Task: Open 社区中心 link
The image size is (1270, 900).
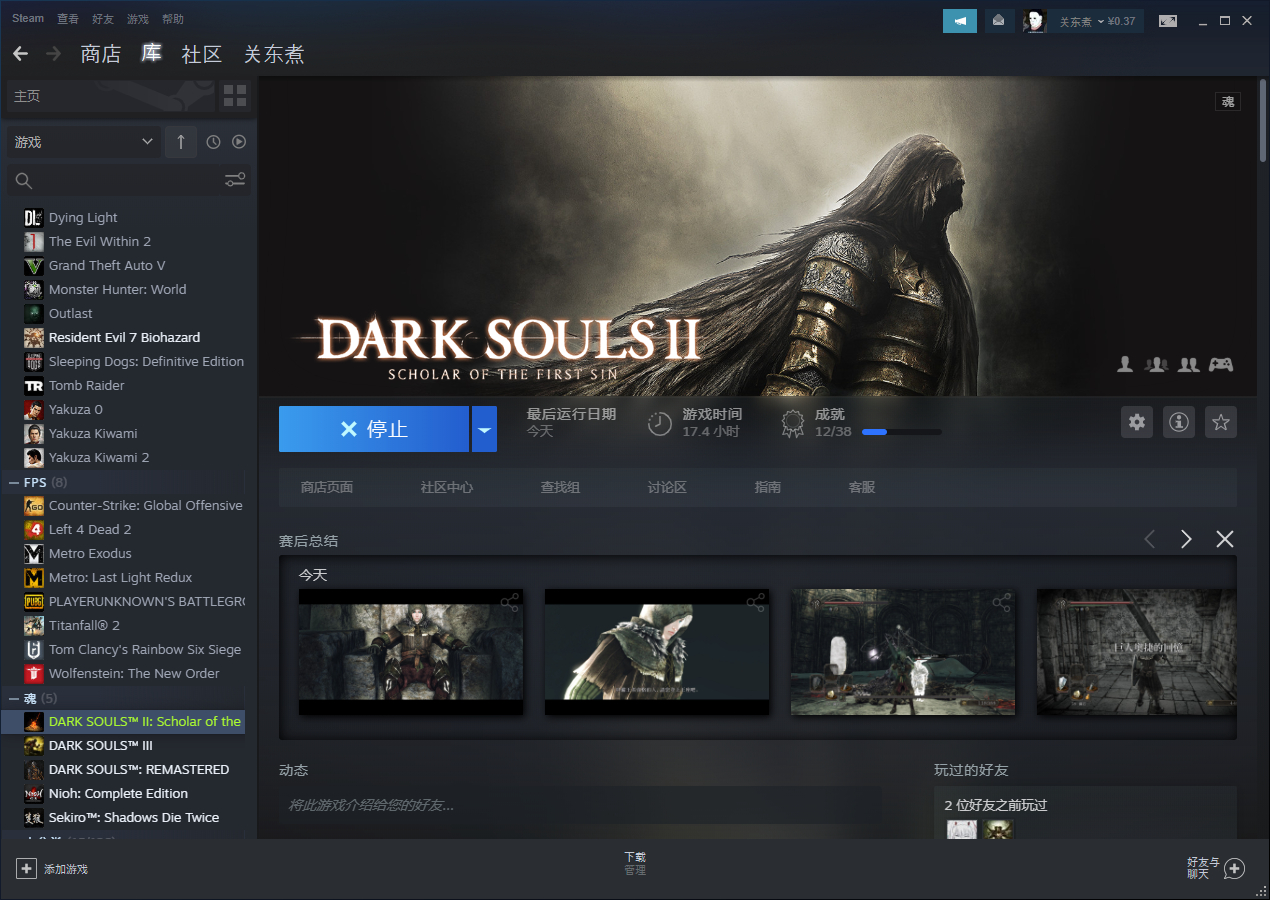Action: click(x=447, y=487)
